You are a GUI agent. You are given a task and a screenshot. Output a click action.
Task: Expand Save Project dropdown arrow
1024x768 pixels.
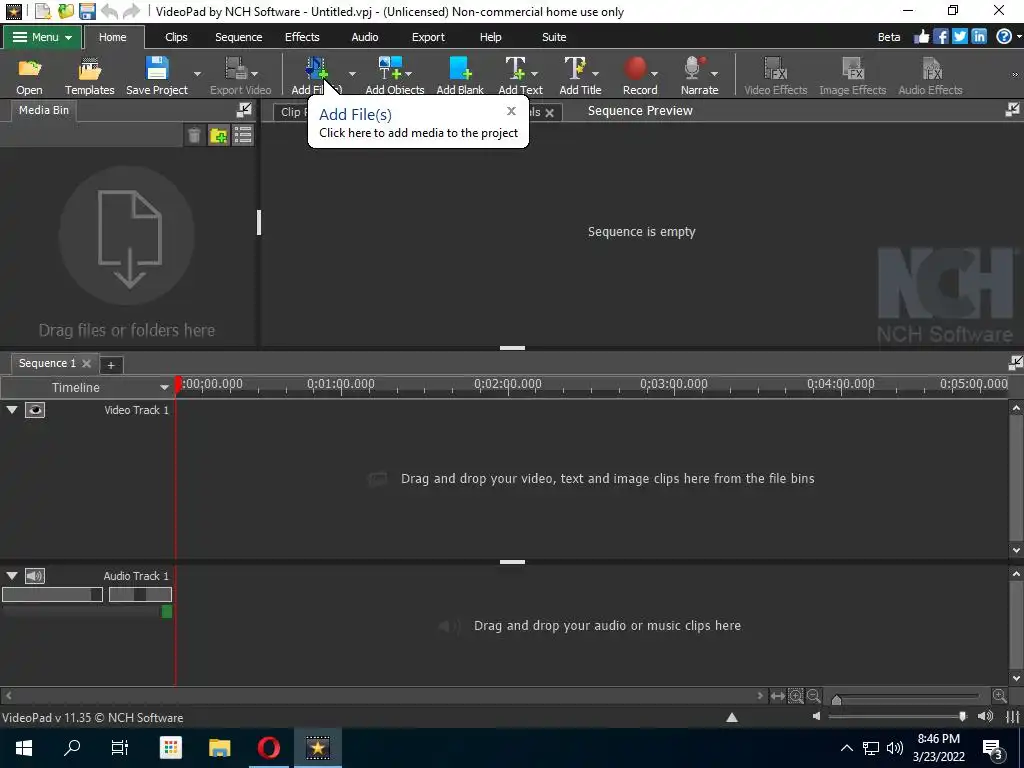click(x=197, y=74)
